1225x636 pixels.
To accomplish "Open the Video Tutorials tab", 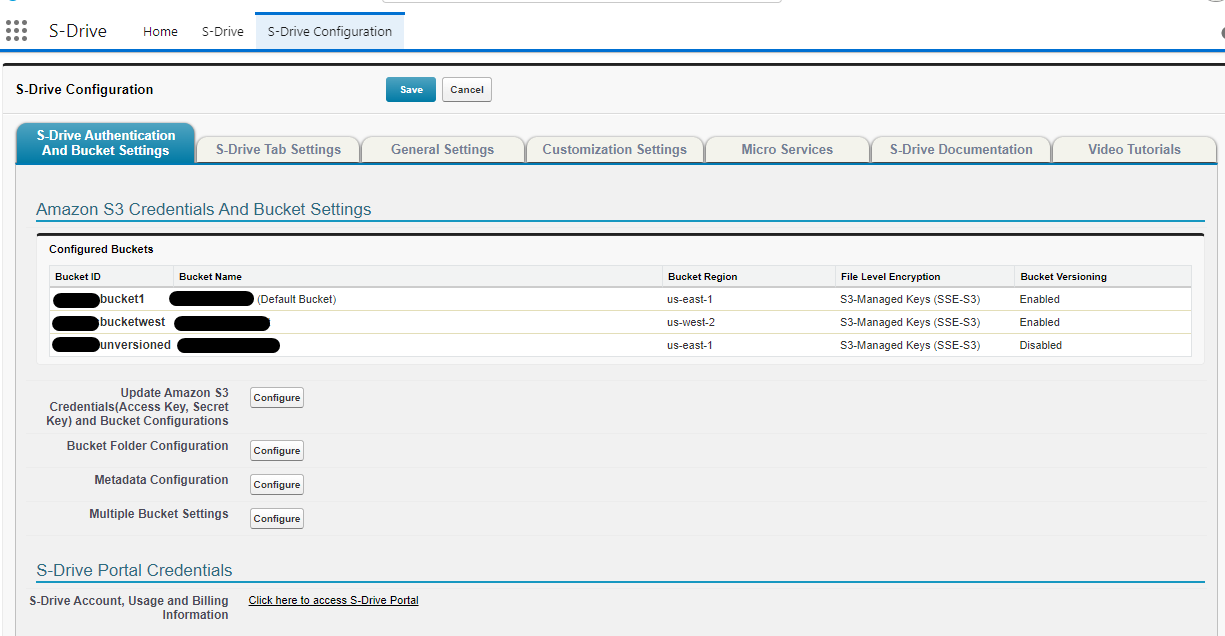I will click(1134, 150).
